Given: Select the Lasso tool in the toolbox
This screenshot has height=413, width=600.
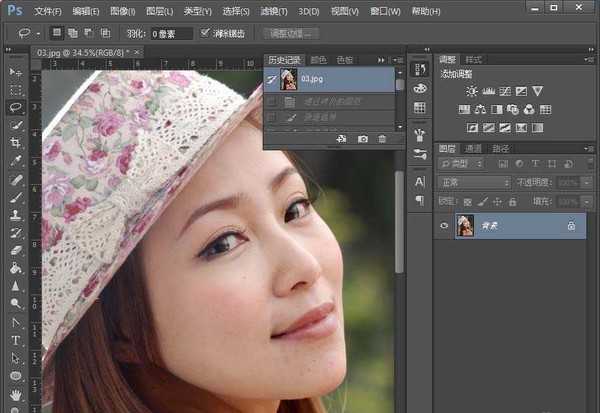Looking at the screenshot, I should (16, 106).
